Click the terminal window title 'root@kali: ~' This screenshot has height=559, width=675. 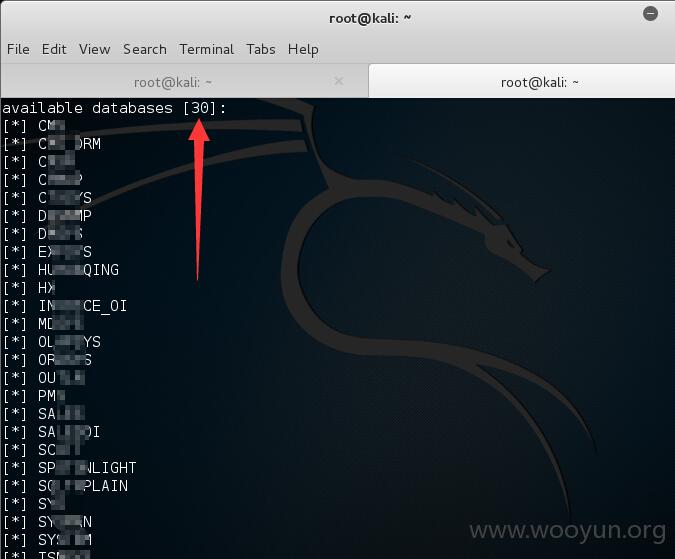(x=370, y=19)
